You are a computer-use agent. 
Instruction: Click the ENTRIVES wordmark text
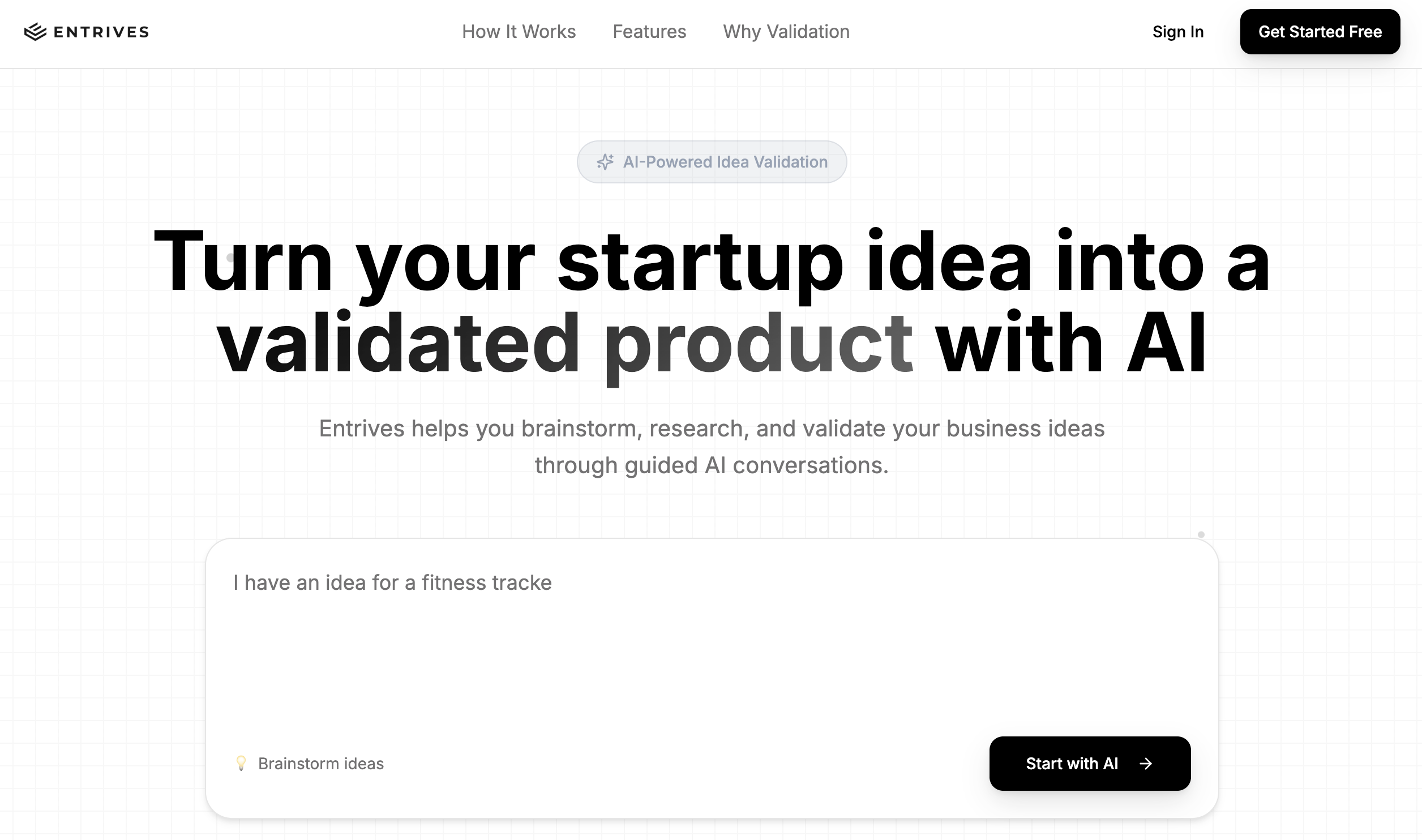(101, 32)
